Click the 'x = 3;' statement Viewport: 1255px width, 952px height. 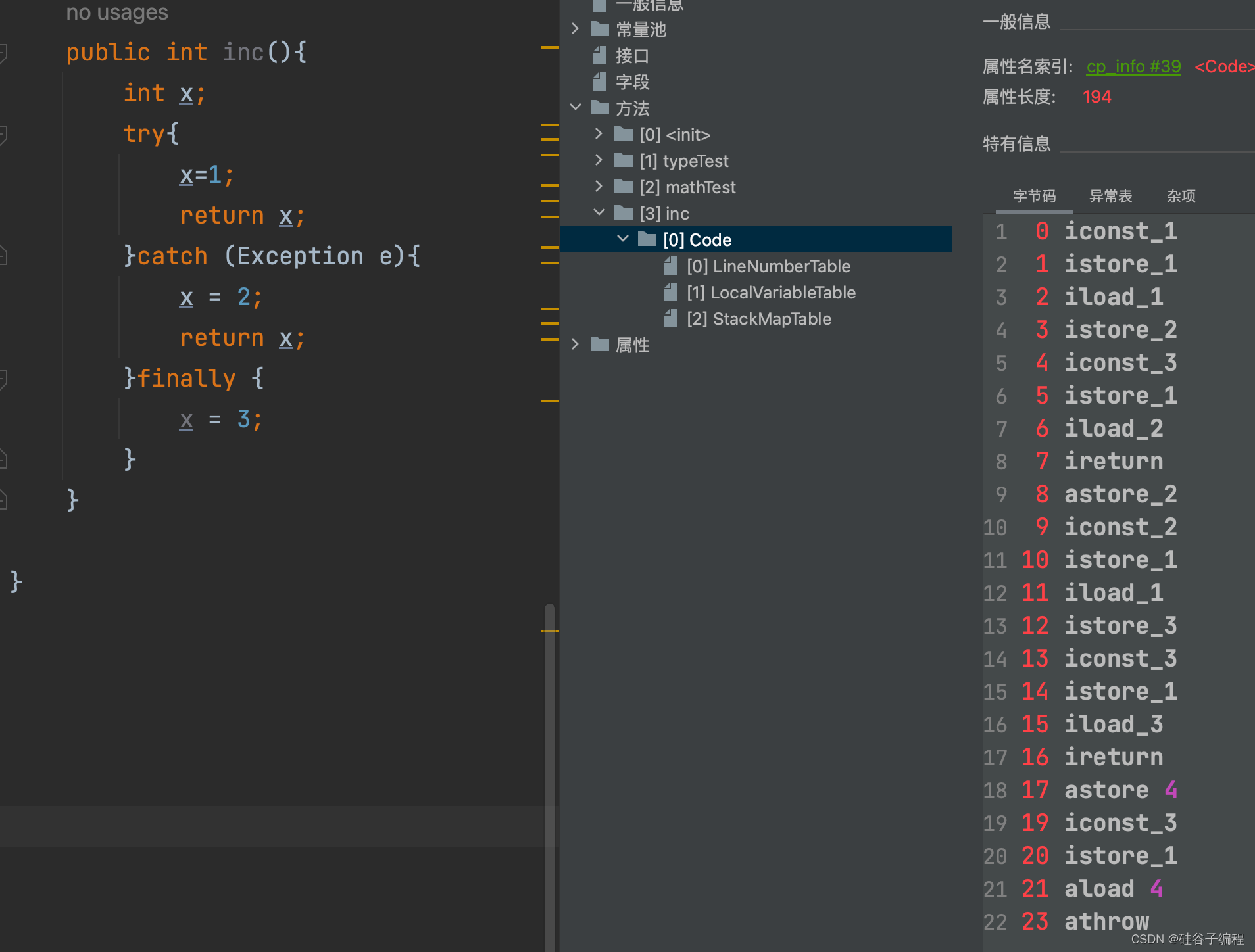pyautogui.click(x=221, y=419)
